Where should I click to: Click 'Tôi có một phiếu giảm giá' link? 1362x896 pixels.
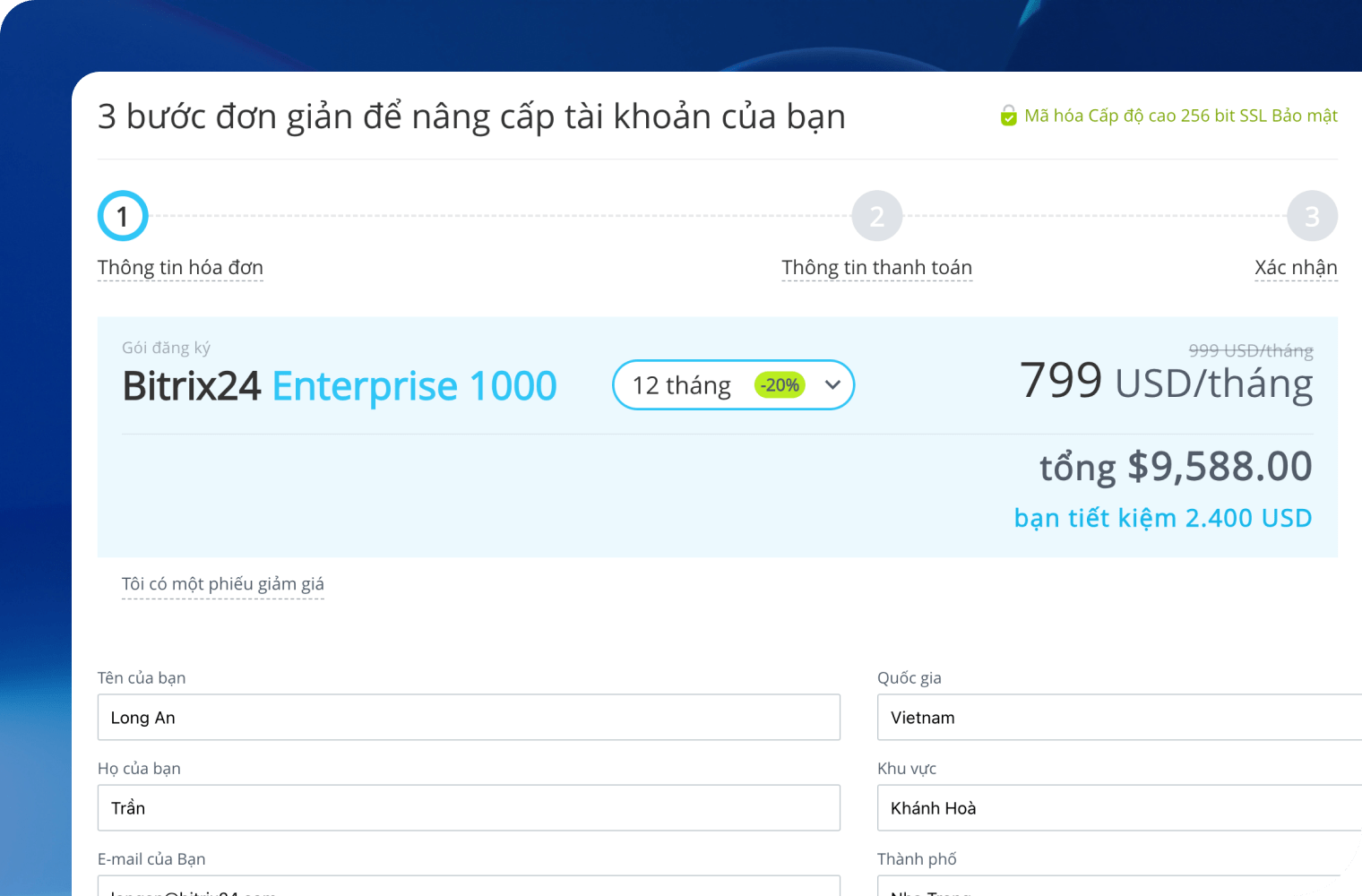[x=223, y=584]
